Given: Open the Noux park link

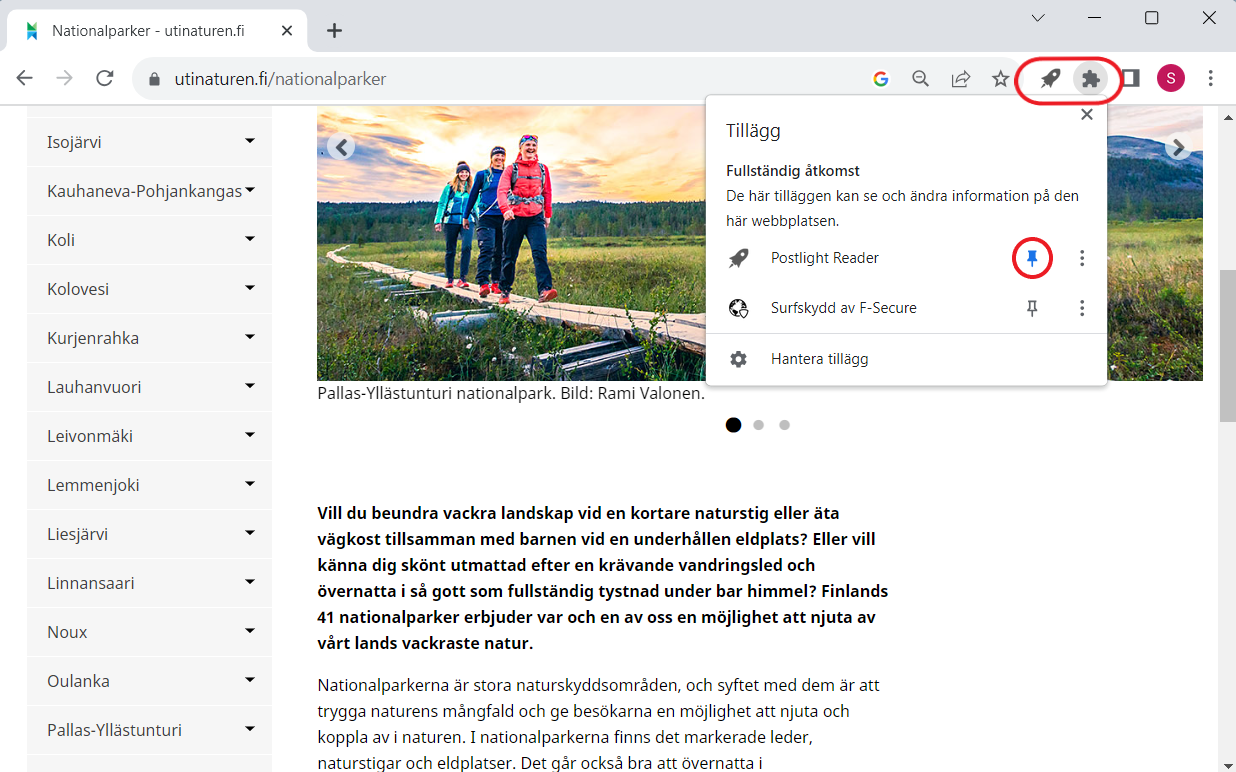Looking at the screenshot, I should coord(67,632).
